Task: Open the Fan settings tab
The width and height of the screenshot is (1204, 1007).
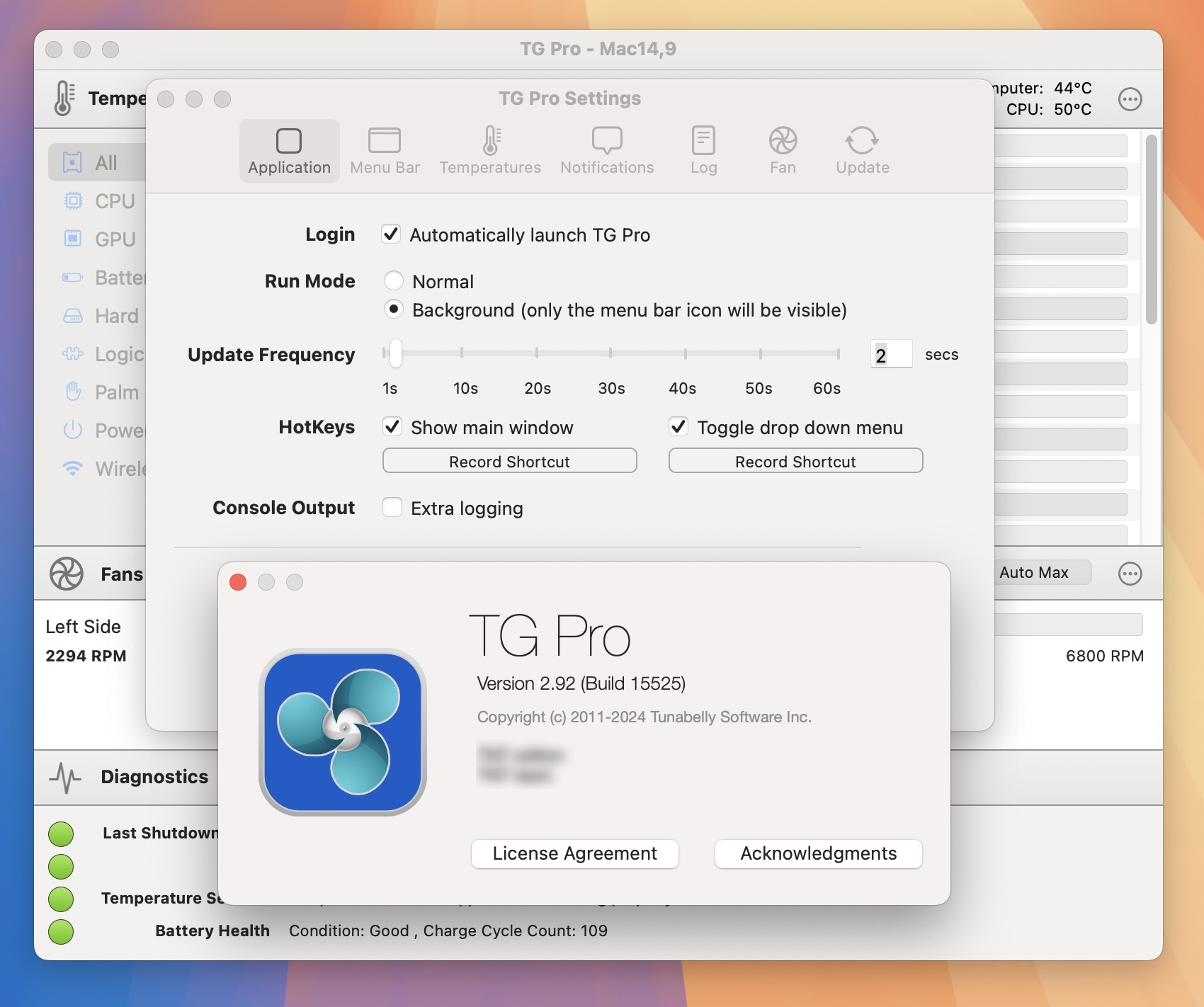Action: (783, 151)
